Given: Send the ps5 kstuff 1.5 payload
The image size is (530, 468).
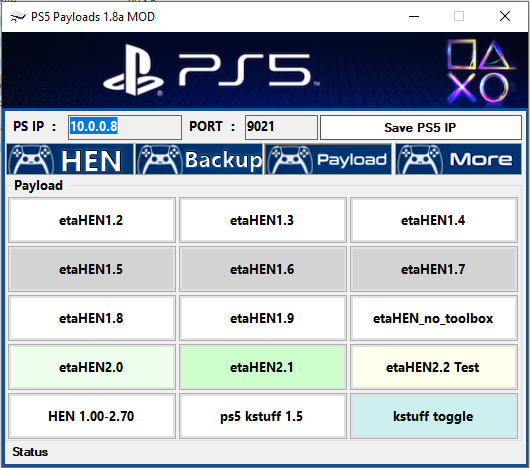Looking at the screenshot, I should click(263, 416).
